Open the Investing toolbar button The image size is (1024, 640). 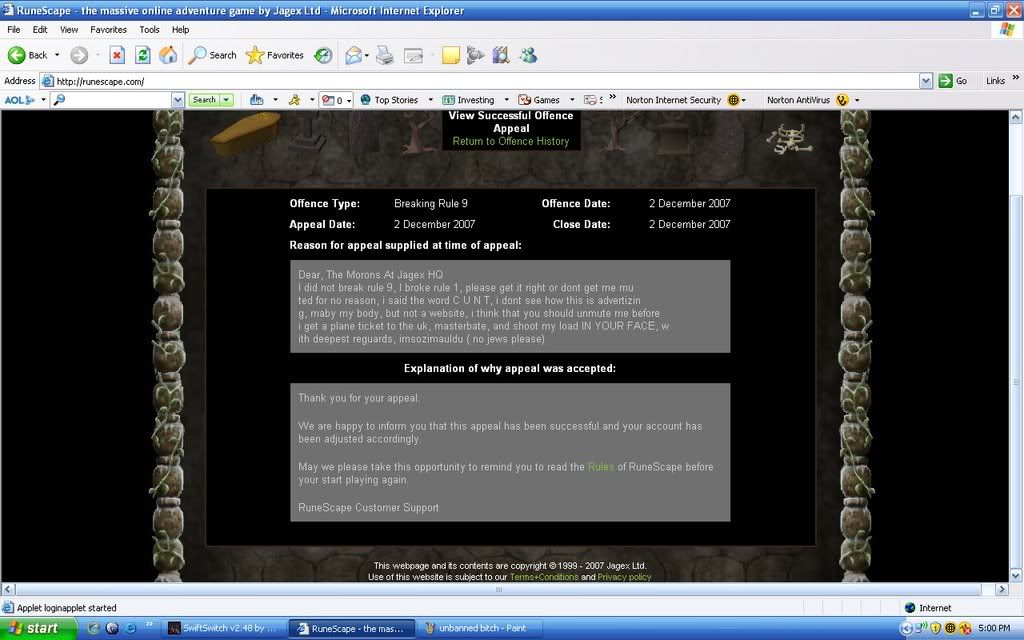coord(468,100)
